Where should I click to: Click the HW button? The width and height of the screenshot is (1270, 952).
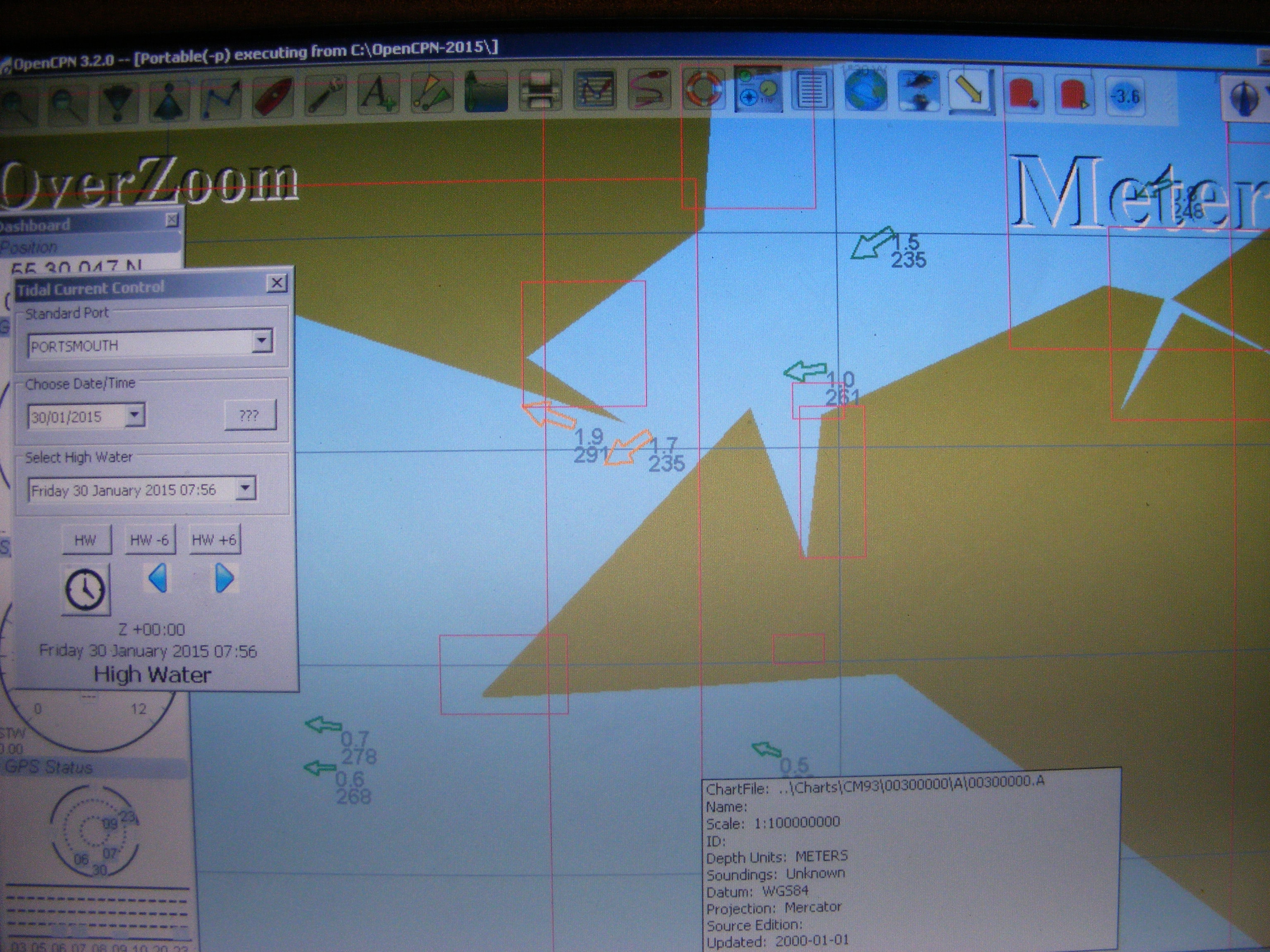pos(86,539)
